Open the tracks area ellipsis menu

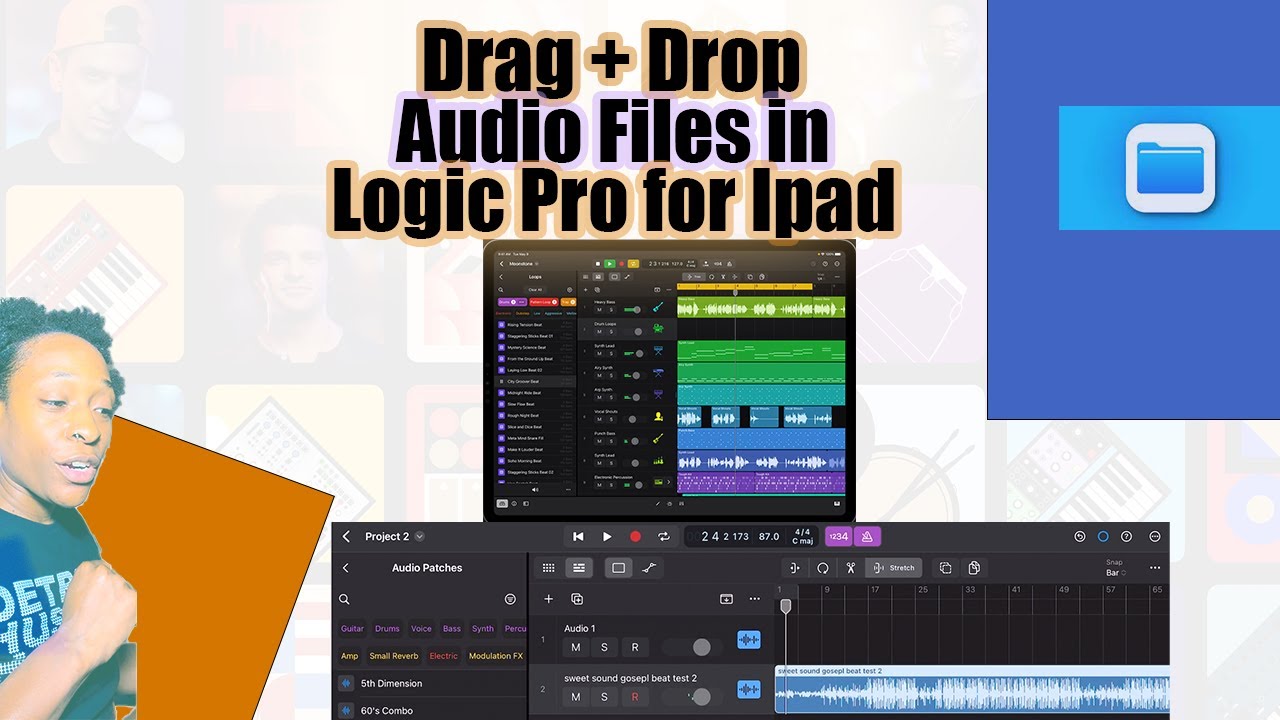click(x=1155, y=568)
